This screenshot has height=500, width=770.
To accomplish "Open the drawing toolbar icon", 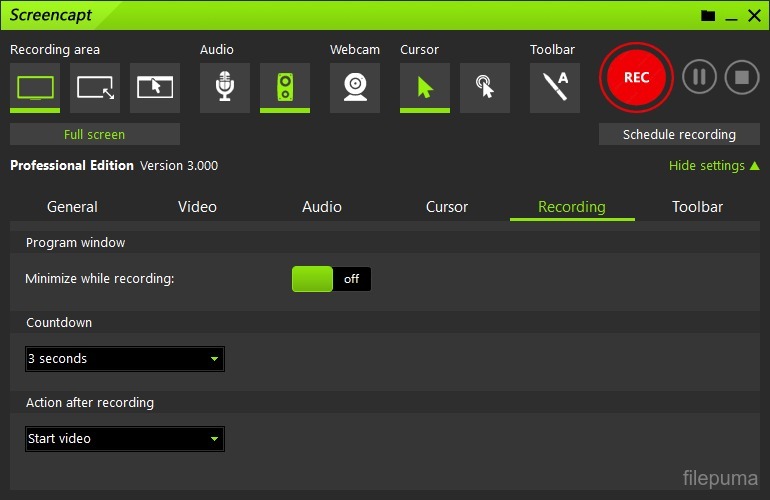I will coord(555,87).
